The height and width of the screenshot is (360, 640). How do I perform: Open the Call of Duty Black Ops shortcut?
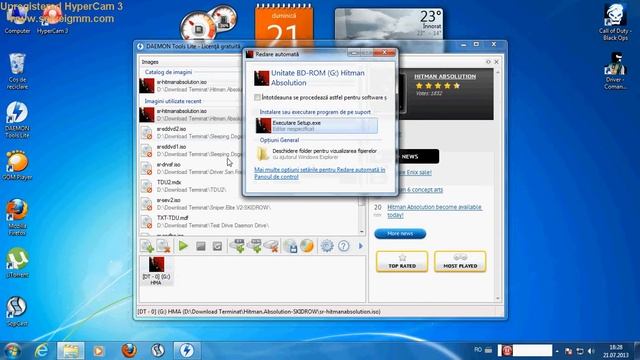(615, 22)
